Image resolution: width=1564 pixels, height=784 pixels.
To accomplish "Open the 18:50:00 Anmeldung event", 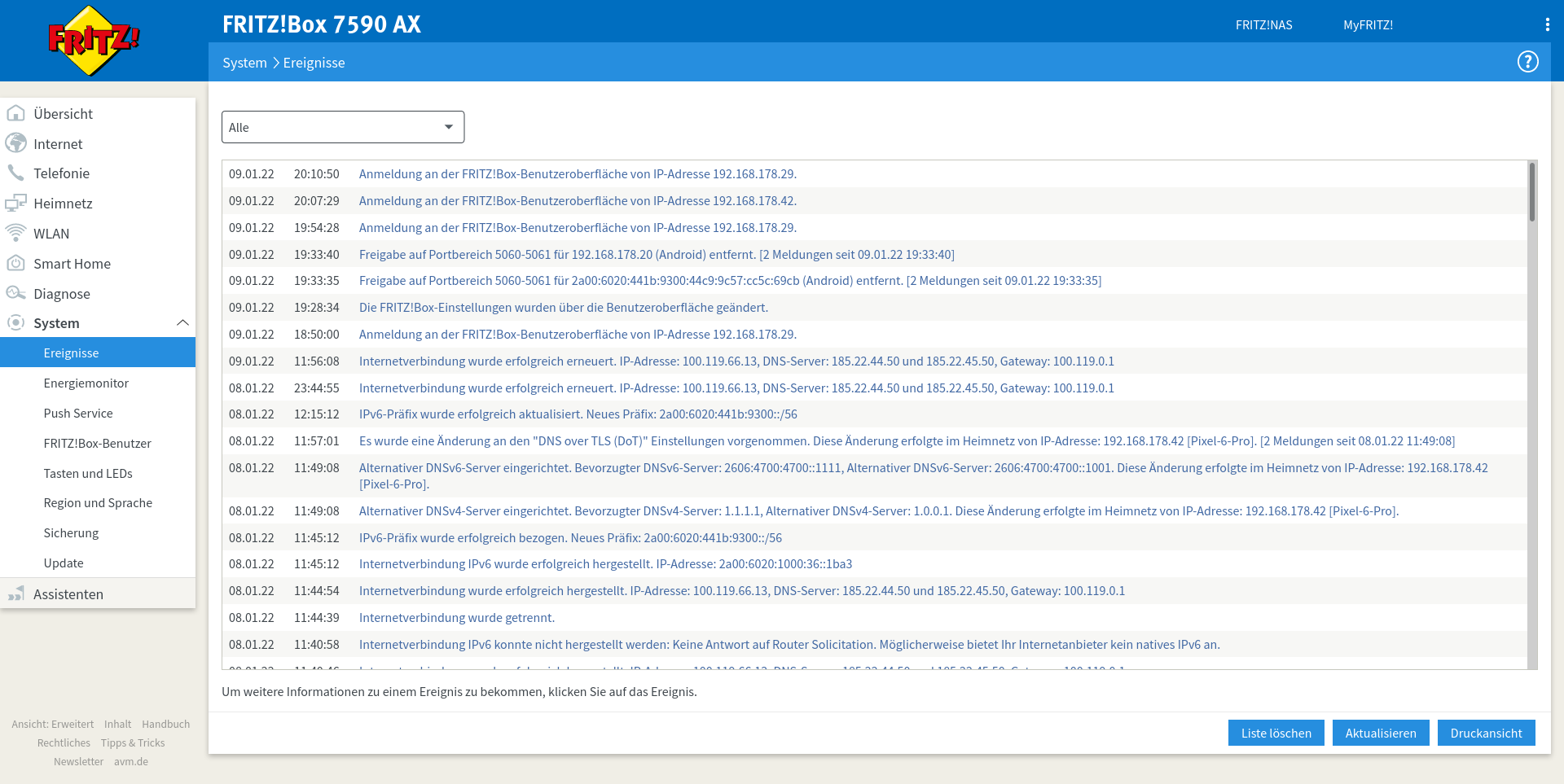I will tap(578, 334).
